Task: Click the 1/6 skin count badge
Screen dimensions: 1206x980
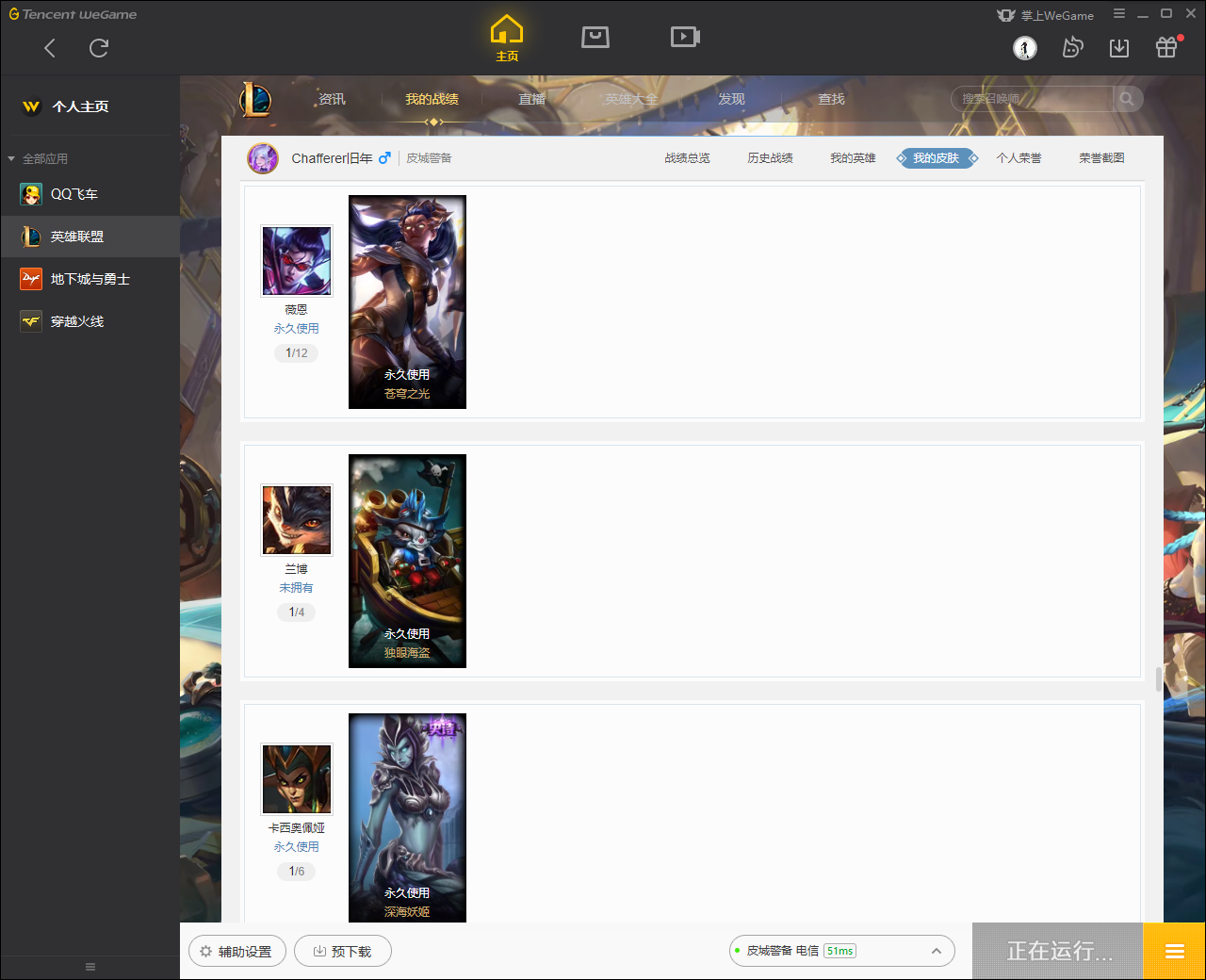Action: (x=297, y=872)
